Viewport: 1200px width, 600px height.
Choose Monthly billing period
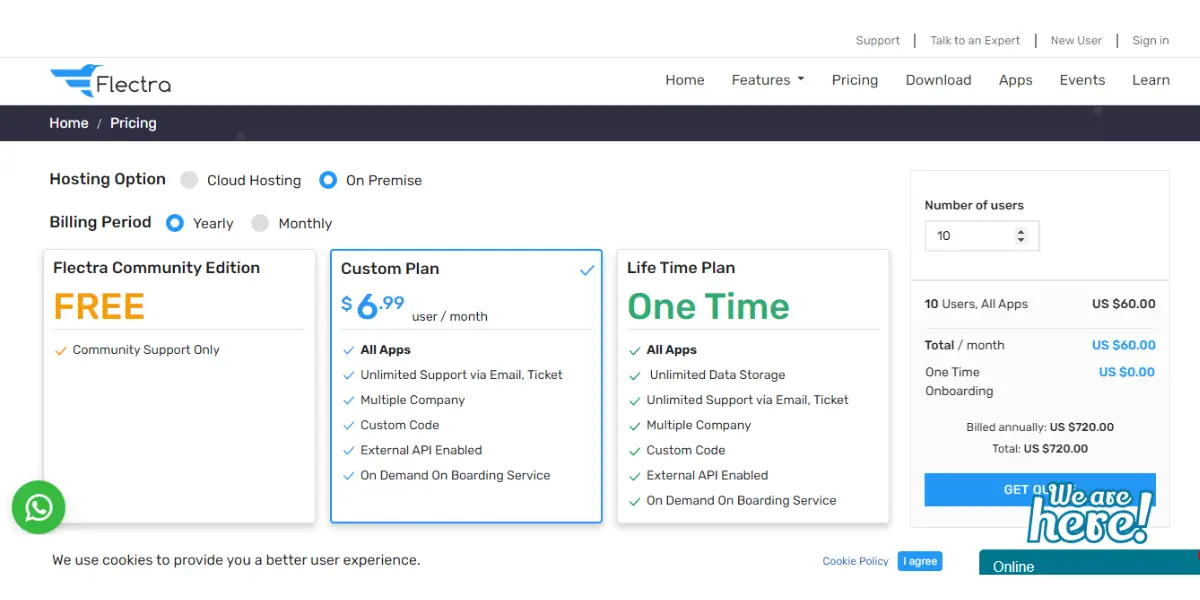tap(260, 223)
